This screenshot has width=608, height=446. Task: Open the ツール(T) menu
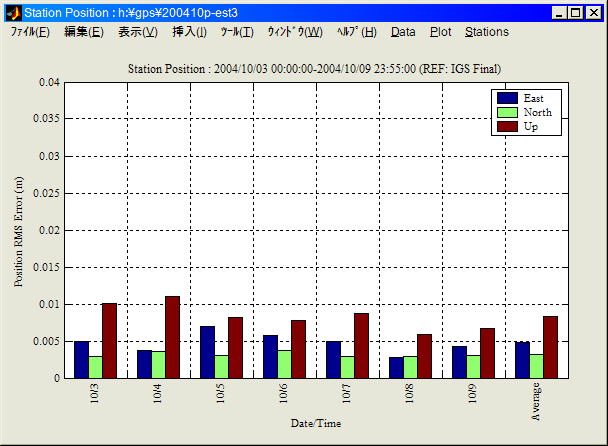(x=237, y=32)
